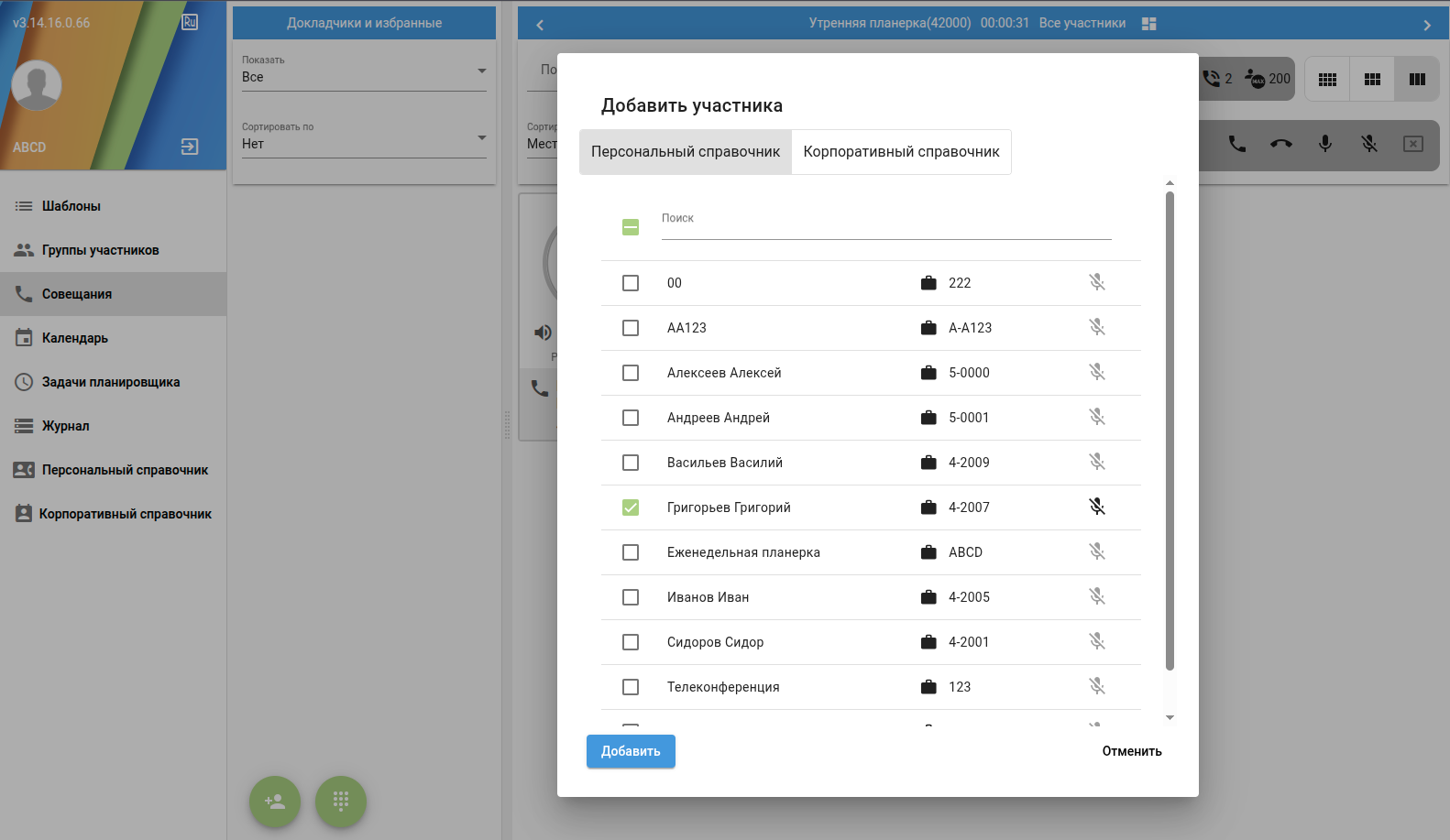
Task: Click the participant list vertical scrollbar
Action: pos(1170,431)
